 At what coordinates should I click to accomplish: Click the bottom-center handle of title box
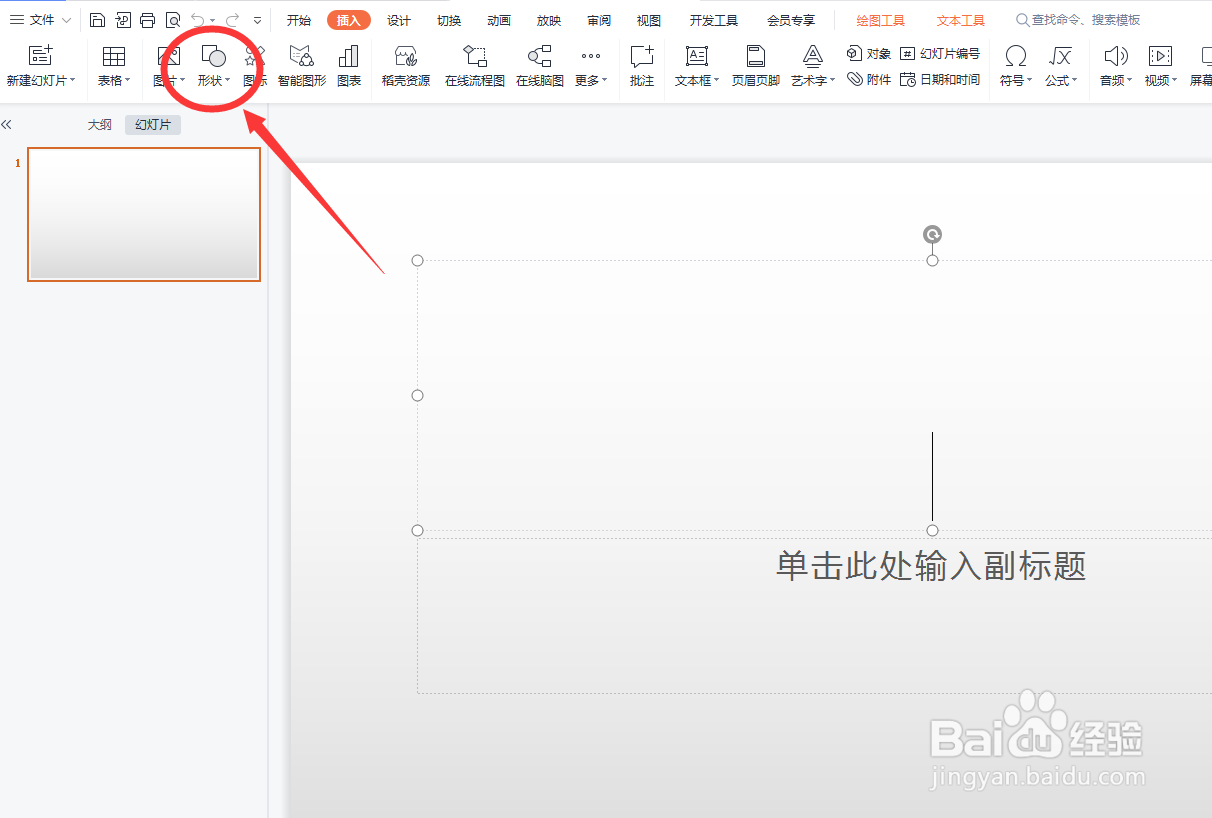(932, 530)
